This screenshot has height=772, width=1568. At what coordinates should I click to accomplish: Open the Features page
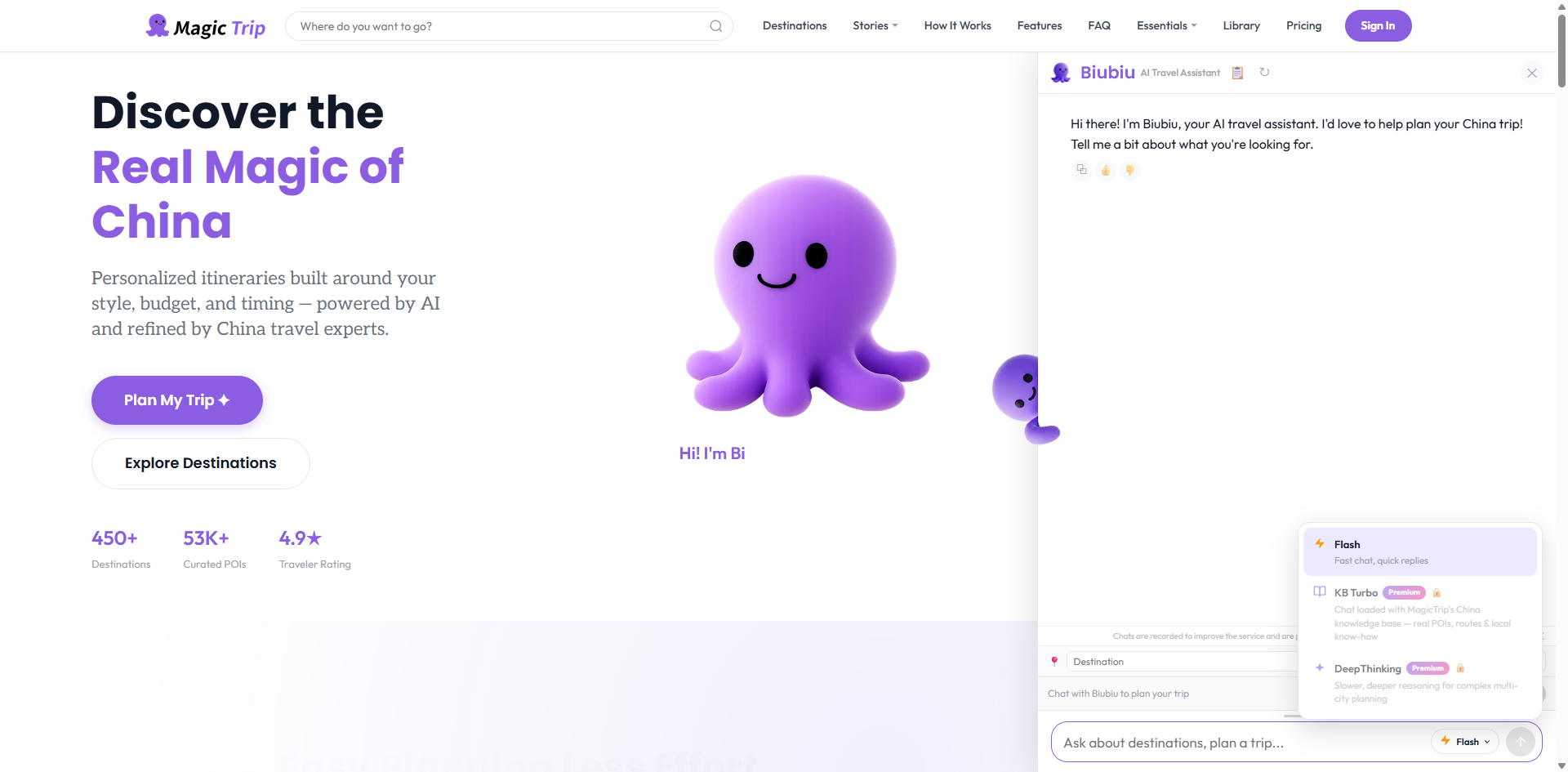pos(1040,26)
